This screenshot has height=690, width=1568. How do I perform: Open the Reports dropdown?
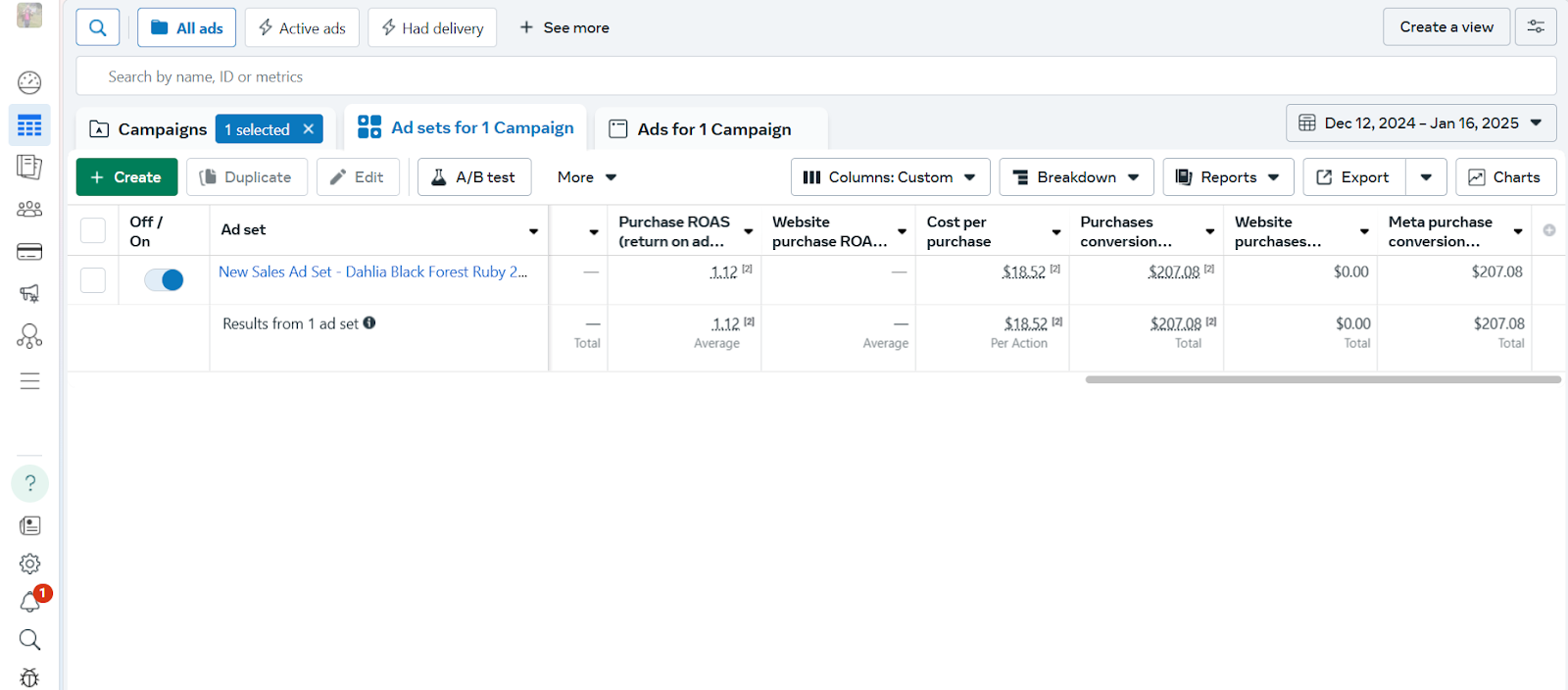coord(1228,177)
